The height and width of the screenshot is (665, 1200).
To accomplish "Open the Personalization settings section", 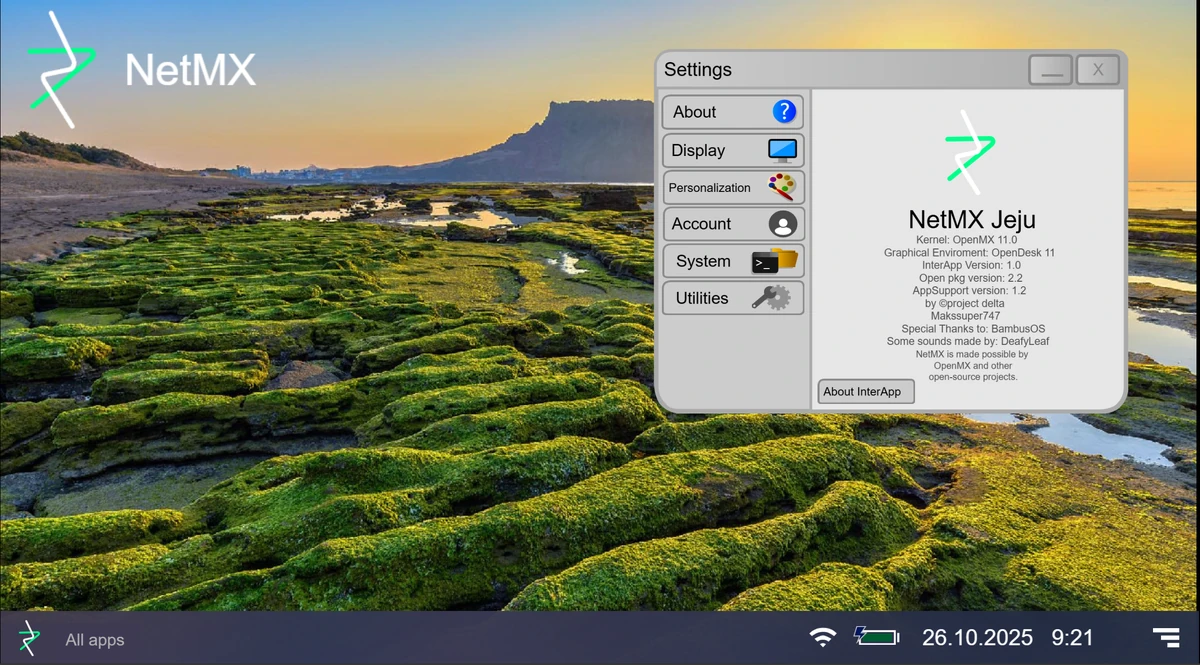I will pyautogui.click(x=710, y=187).
